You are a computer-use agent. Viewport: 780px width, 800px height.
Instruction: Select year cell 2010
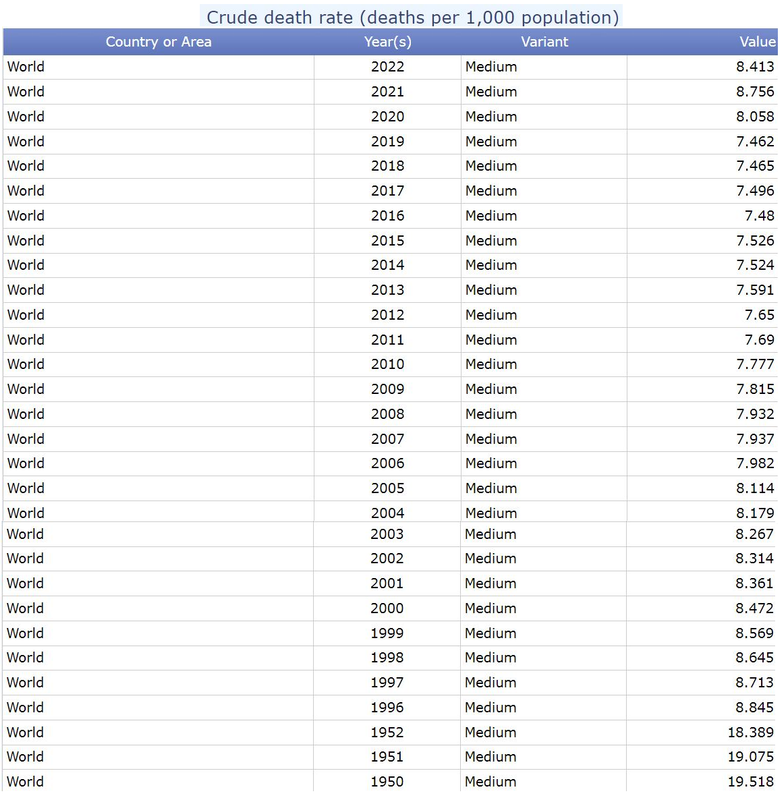388,364
